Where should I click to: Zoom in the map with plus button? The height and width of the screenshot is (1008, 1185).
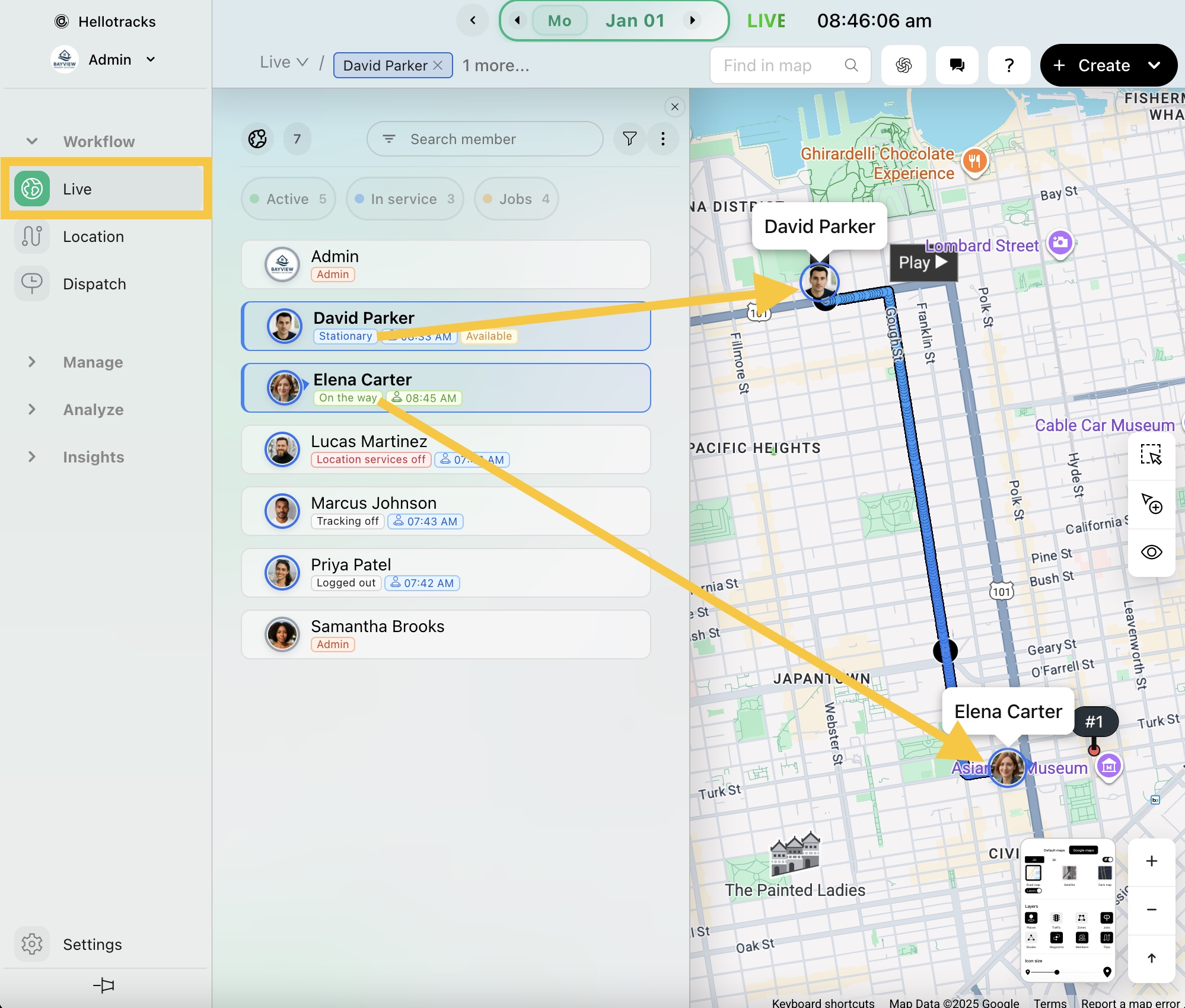click(x=1151, y=861)
